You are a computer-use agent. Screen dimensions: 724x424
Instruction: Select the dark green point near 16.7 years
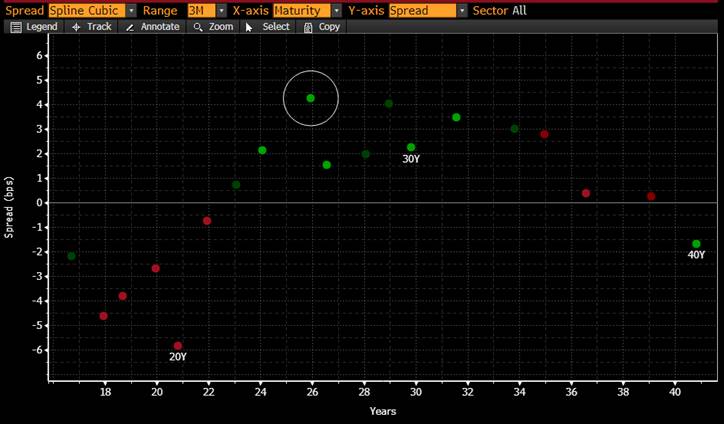72,256
